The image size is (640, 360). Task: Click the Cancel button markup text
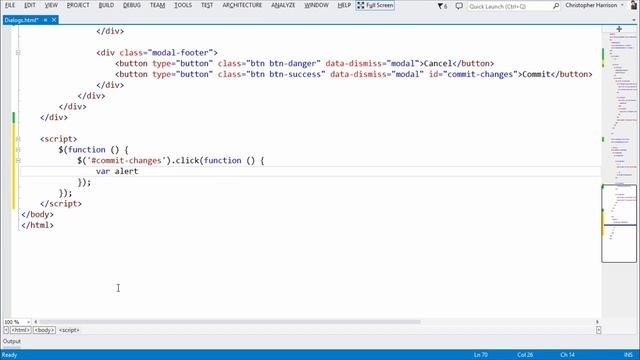coord(438,64)
